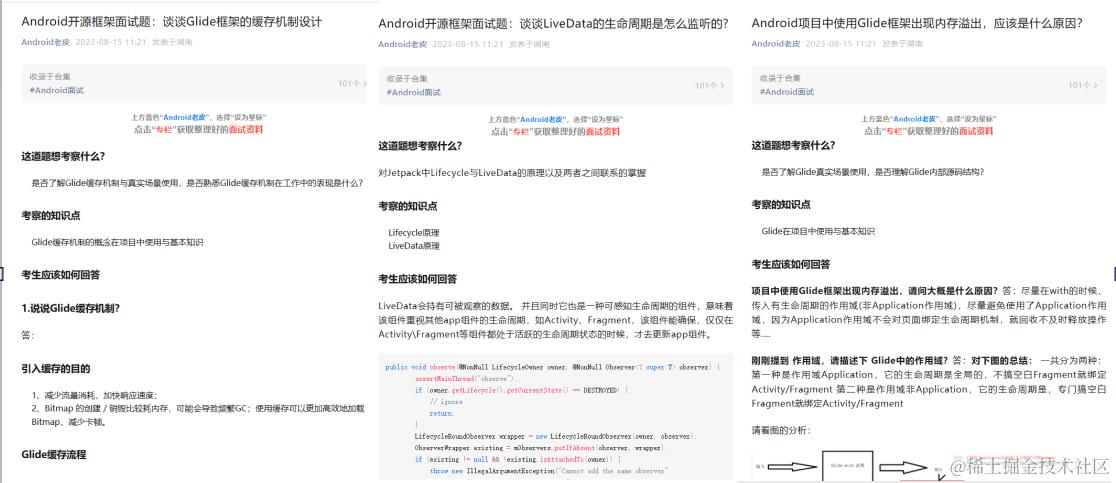Click red 专栏 text in 内存溢出 article
The height and width of the screenshot is (483, 1116).
[895, 131]
